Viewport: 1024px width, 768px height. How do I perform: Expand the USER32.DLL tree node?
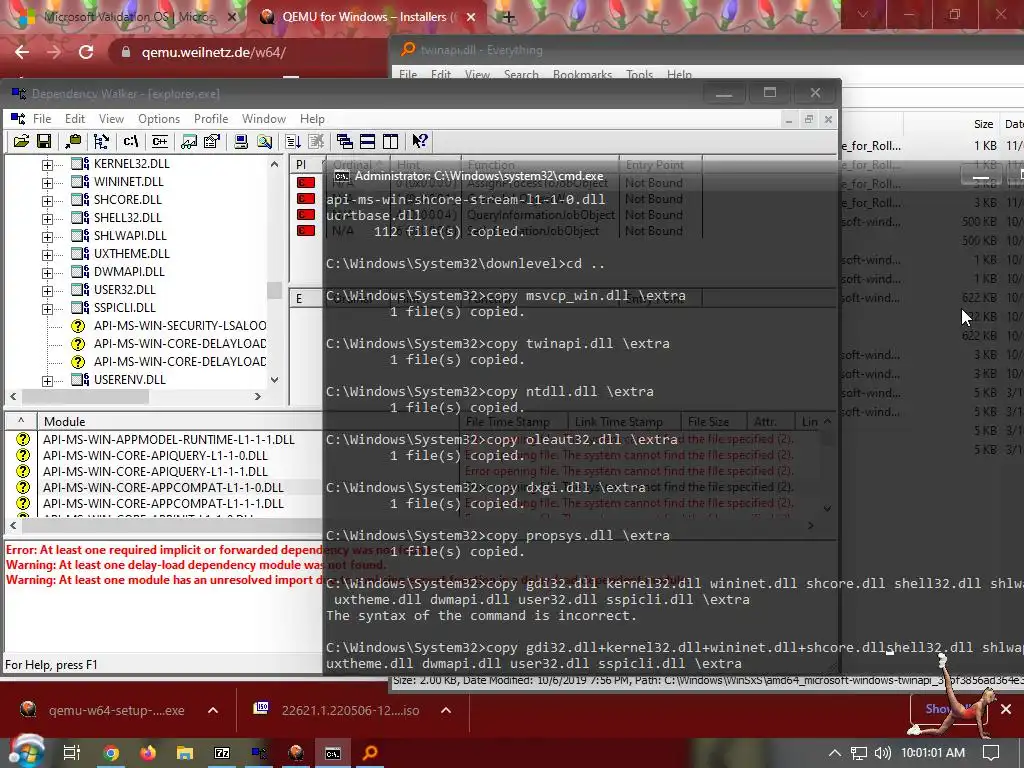47,291
